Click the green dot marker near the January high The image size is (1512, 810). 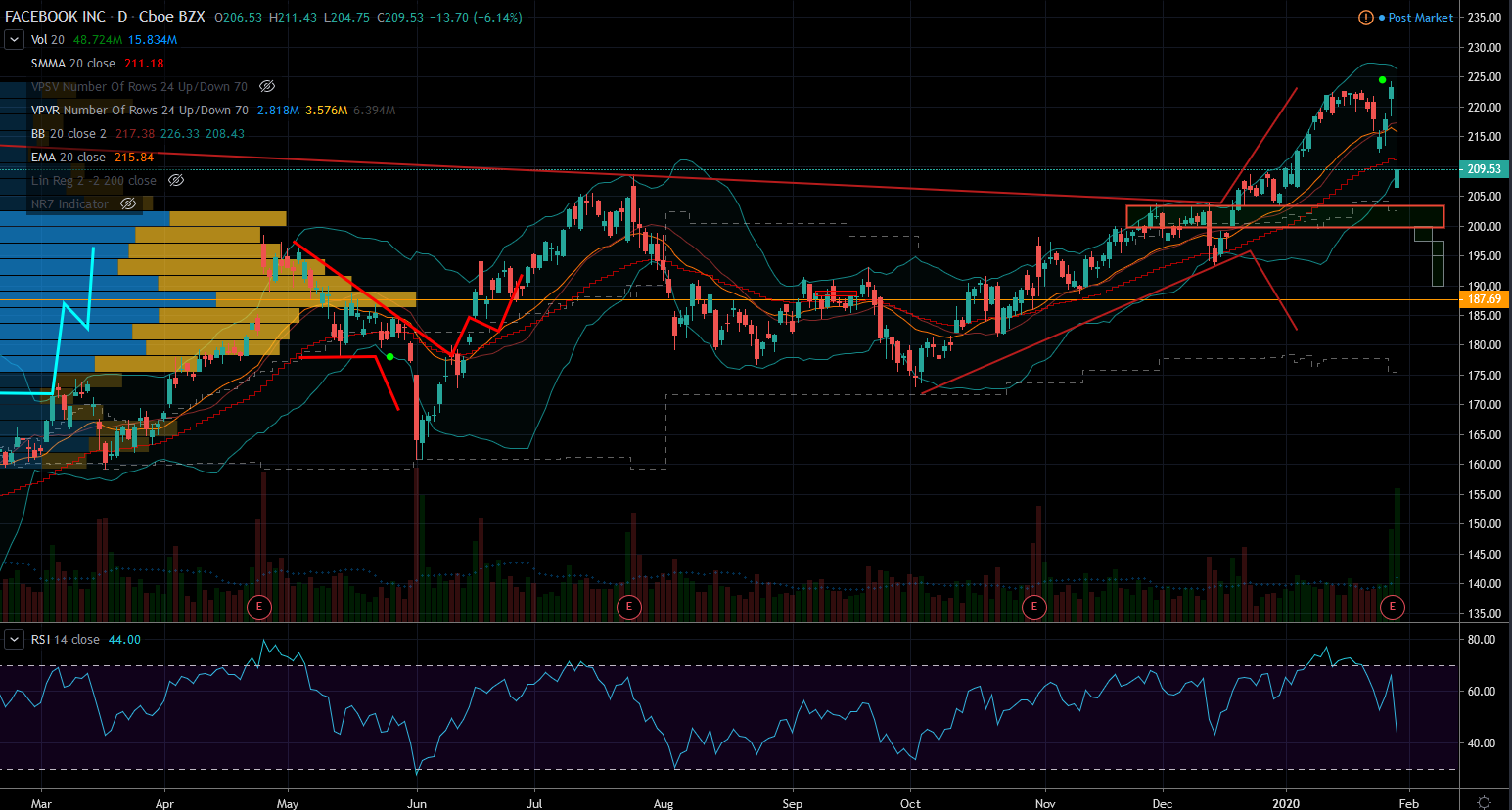point(1382,80)
